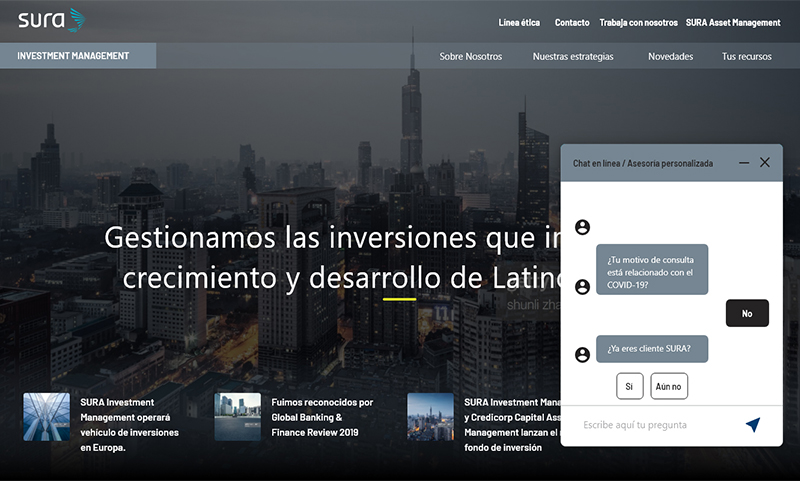Read 'y Credicorp Capital' fund launch news
Image resolution: width=800 pixels, height=481 pixels.
tap(512, 425)
